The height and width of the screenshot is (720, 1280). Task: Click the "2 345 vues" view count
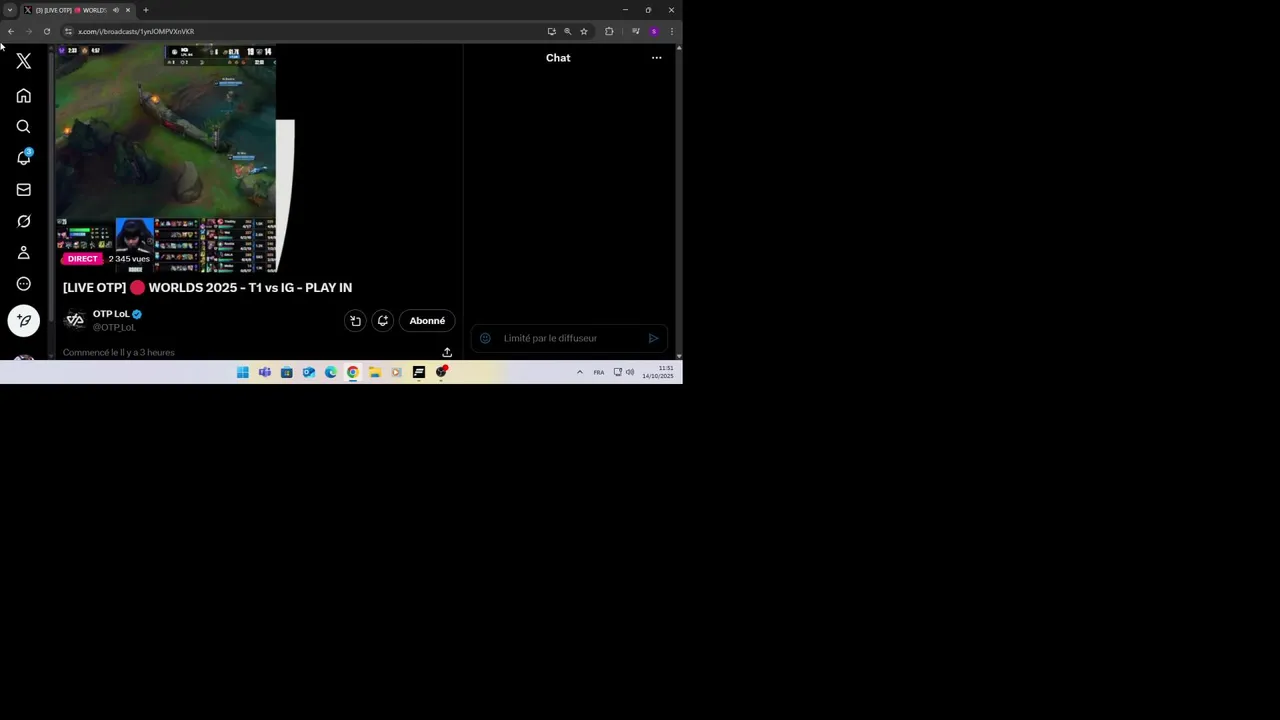(129, 259)
